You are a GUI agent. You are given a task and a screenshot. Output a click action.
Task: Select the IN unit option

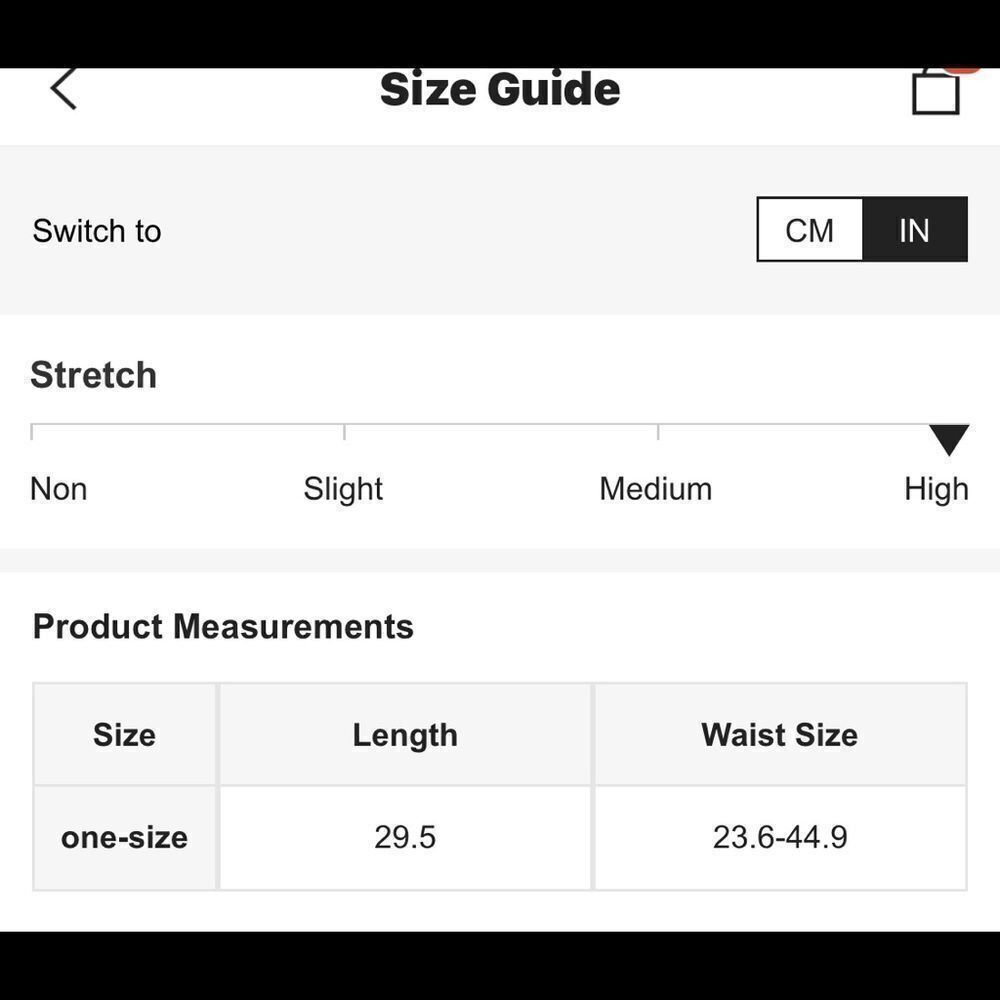click(914, 230)
